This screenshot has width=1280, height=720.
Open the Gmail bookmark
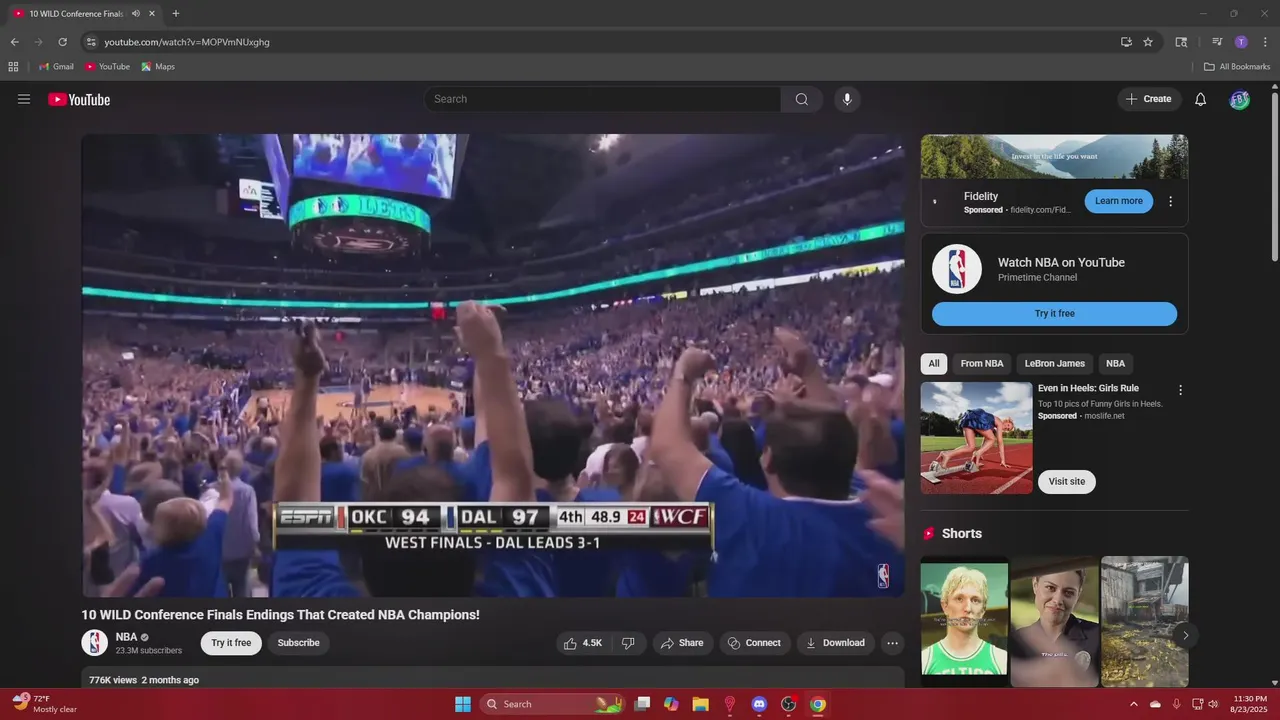click(x=56, y=67)
